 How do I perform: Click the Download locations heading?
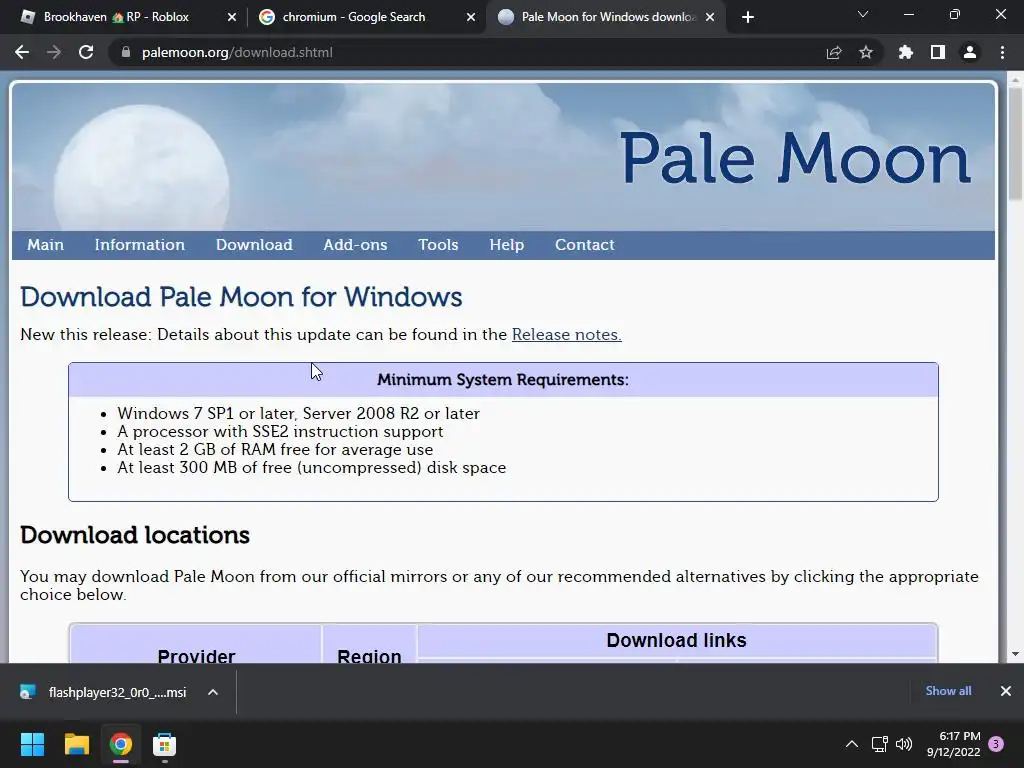[135, 536]
